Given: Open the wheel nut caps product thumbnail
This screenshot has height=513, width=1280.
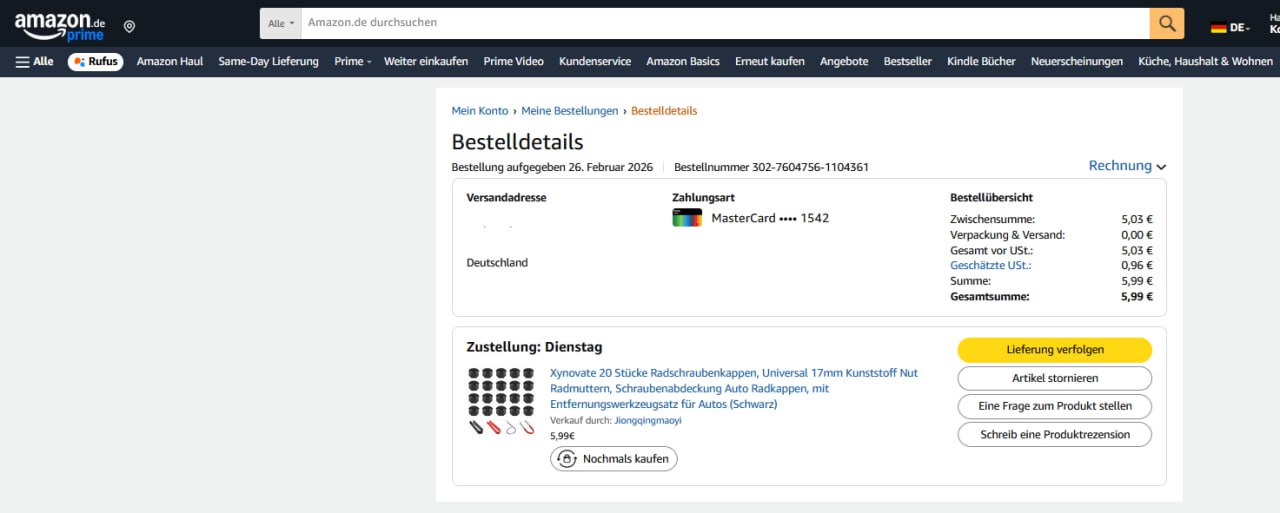Looking at the screenshot, I should [501, 400].
